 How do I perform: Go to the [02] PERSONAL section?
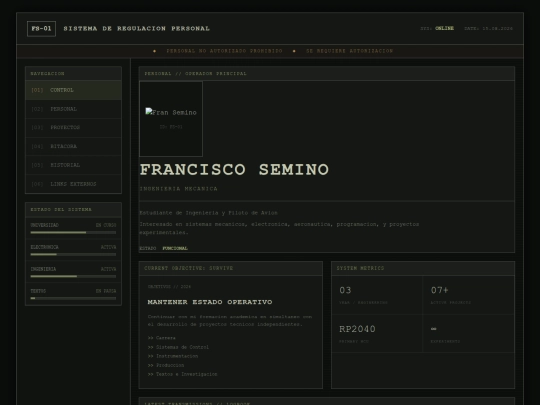click(x=73, y=109)
